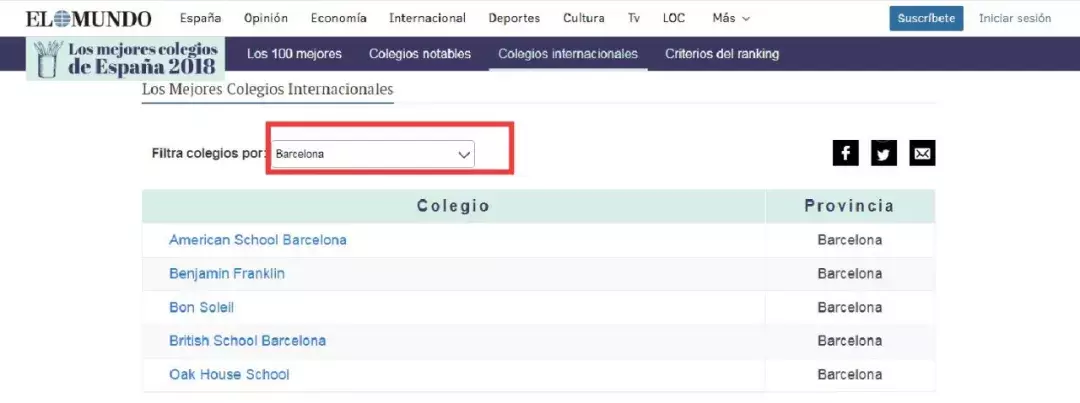The height and width of the screenshot is (403, 1080).
Task: Open the El Mundo logo homepage
Action: [x=89, y=19]
